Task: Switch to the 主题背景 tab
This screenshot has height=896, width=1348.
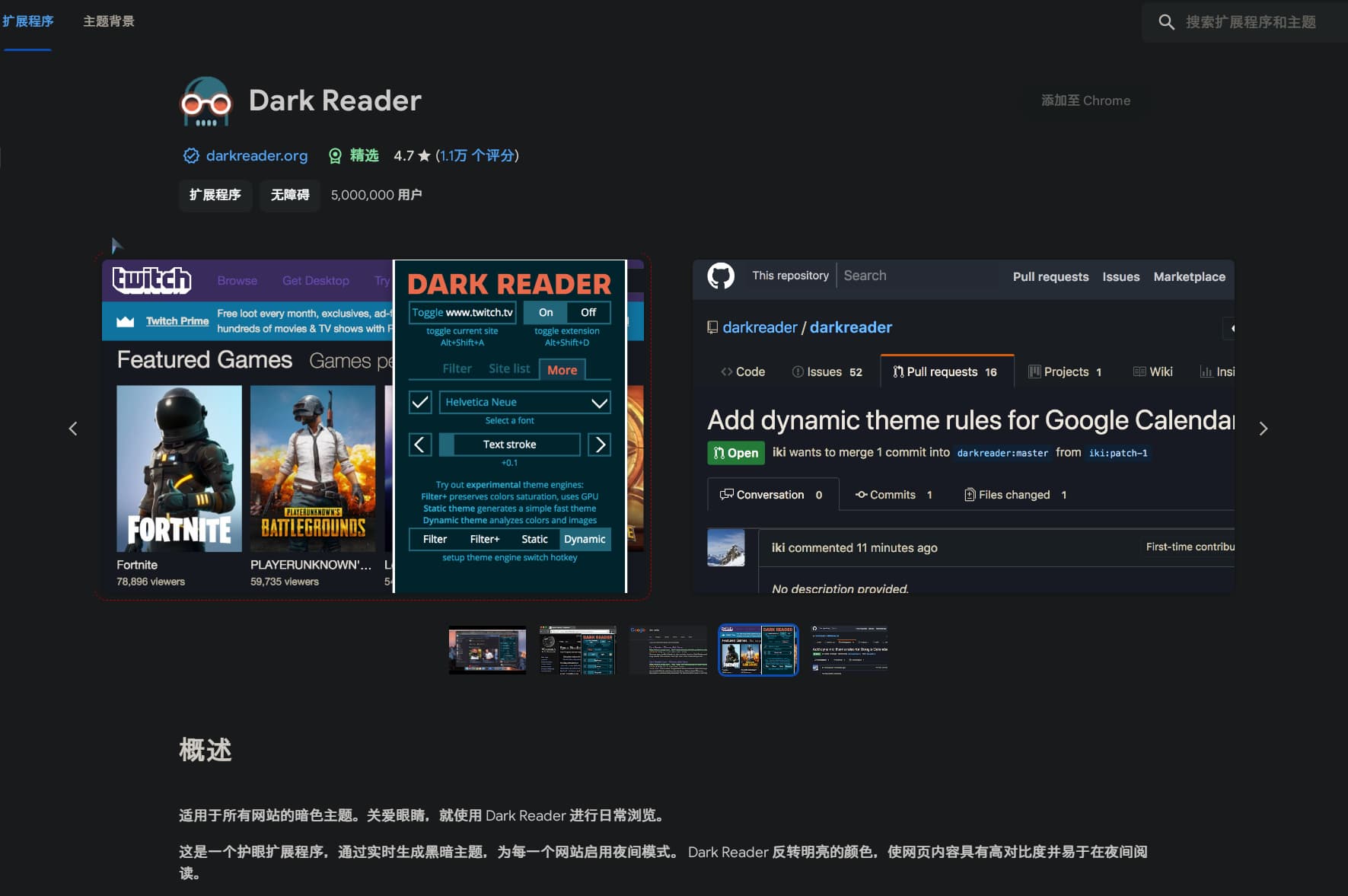Action: coord(109,21)
